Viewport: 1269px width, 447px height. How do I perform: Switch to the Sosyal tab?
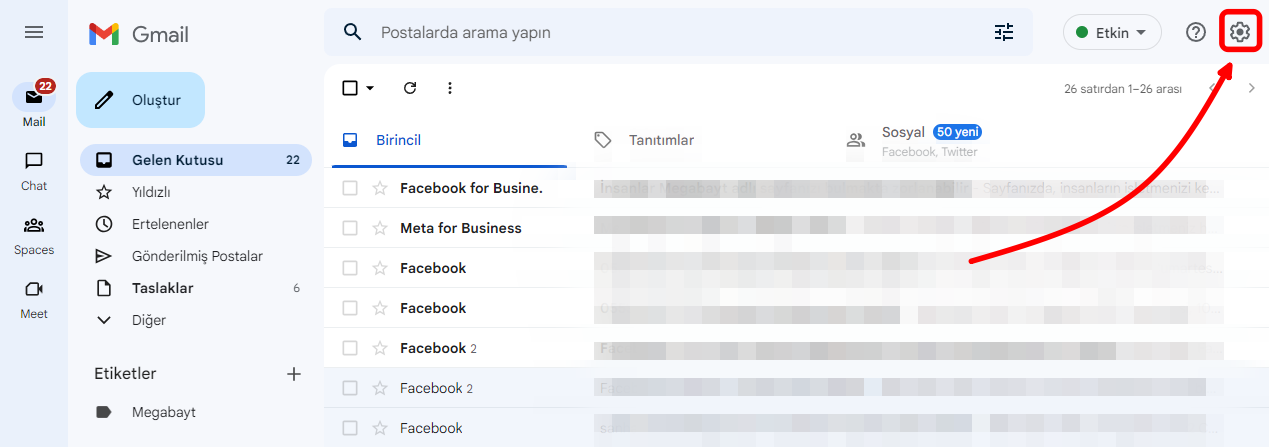click(905, 140)
